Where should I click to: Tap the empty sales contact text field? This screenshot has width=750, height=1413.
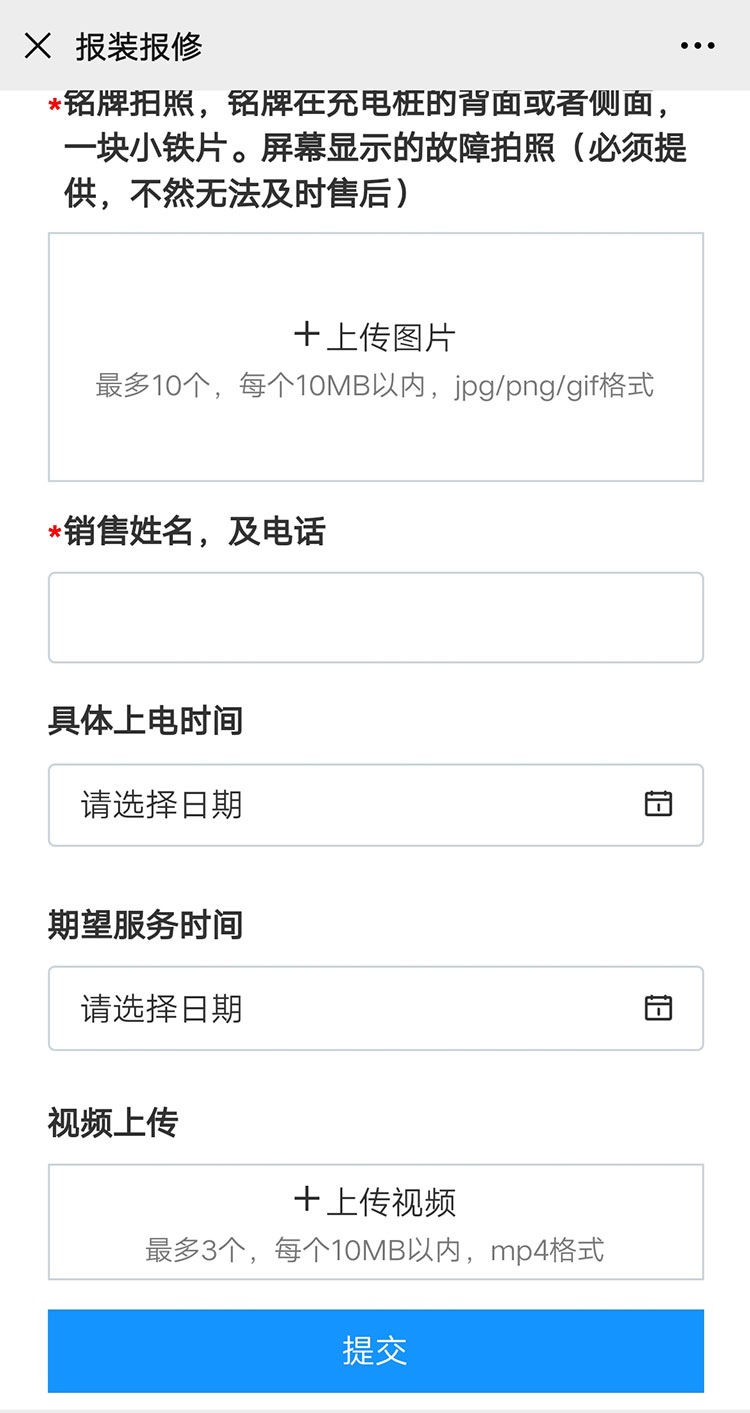[x=375, y=616]
